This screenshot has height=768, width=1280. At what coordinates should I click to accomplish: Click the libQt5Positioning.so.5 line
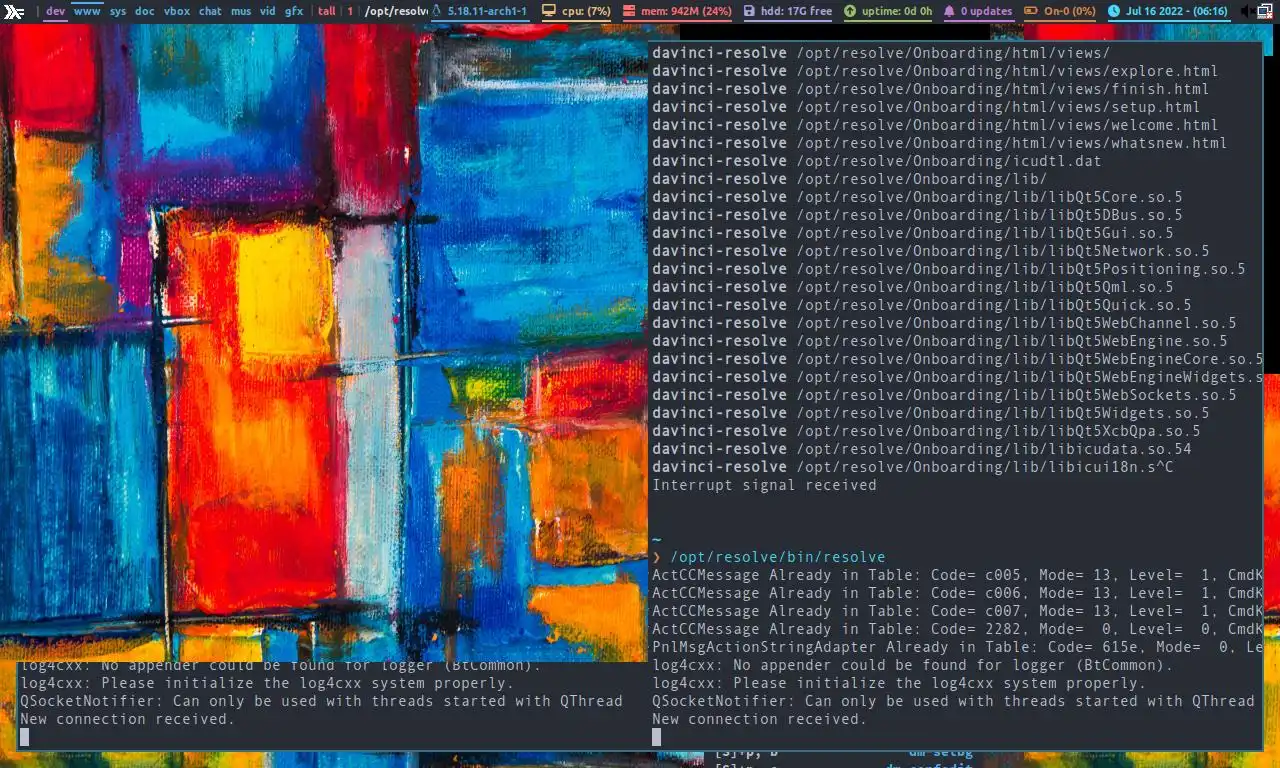948,269
